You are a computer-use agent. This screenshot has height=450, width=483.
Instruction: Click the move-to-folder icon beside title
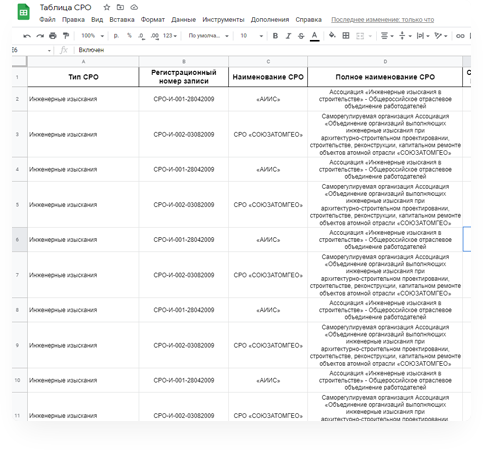click(120, 7)
